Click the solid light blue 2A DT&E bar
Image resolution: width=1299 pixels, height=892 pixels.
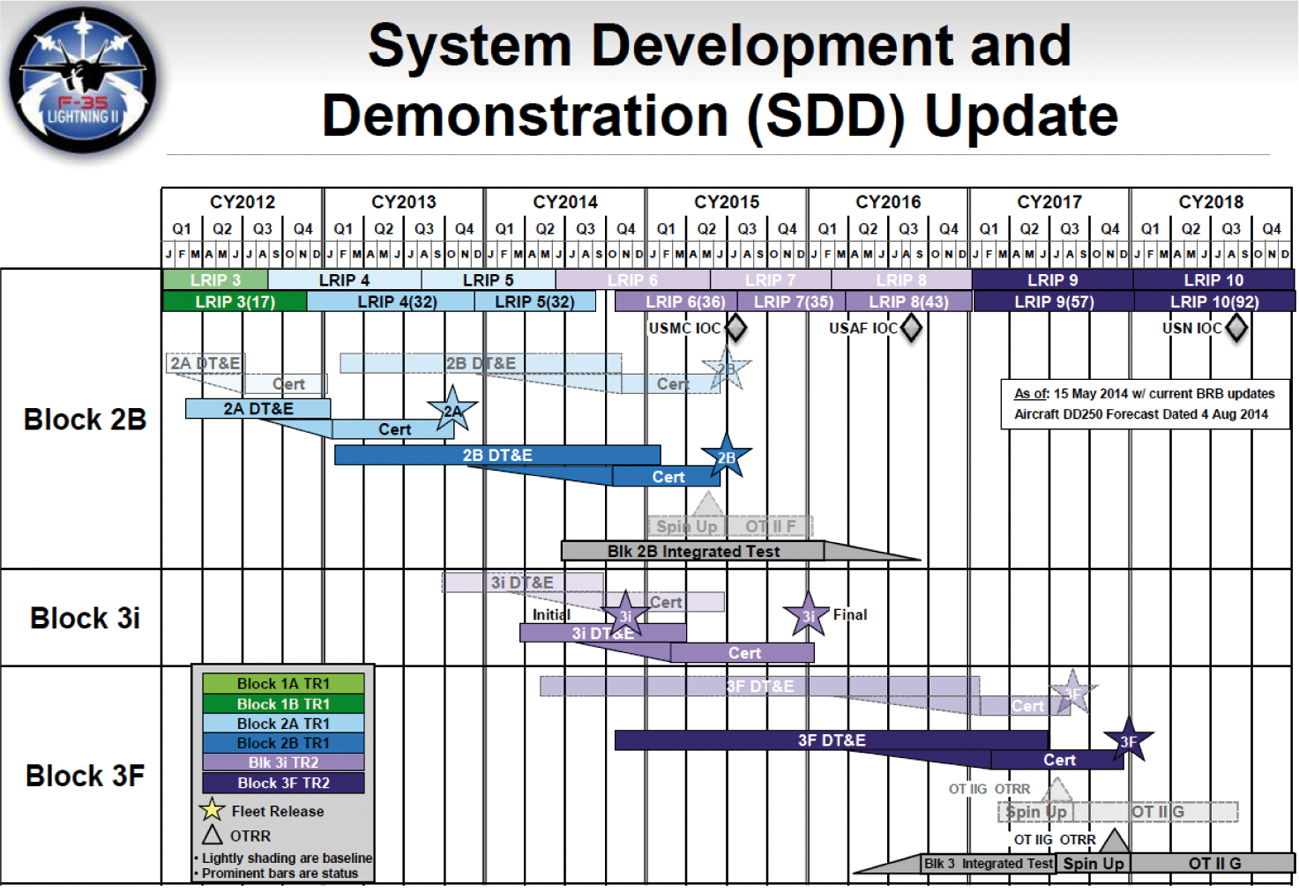click(258, 408)
